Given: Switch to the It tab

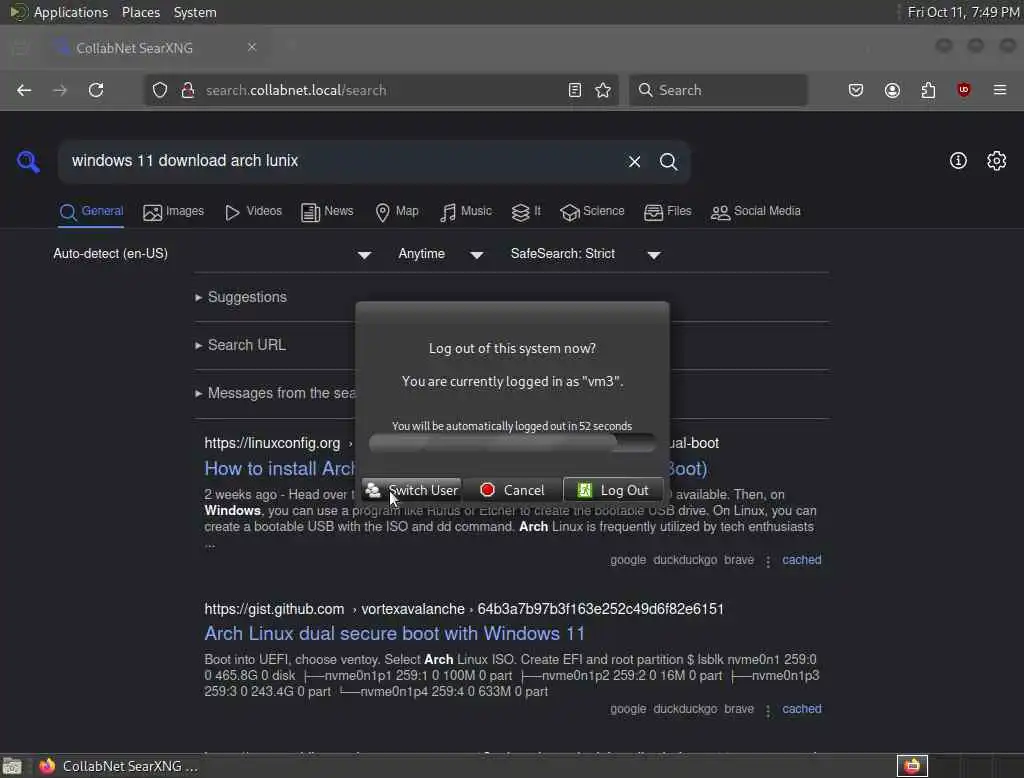Looking at the screenshot, I should pos(526,212).
